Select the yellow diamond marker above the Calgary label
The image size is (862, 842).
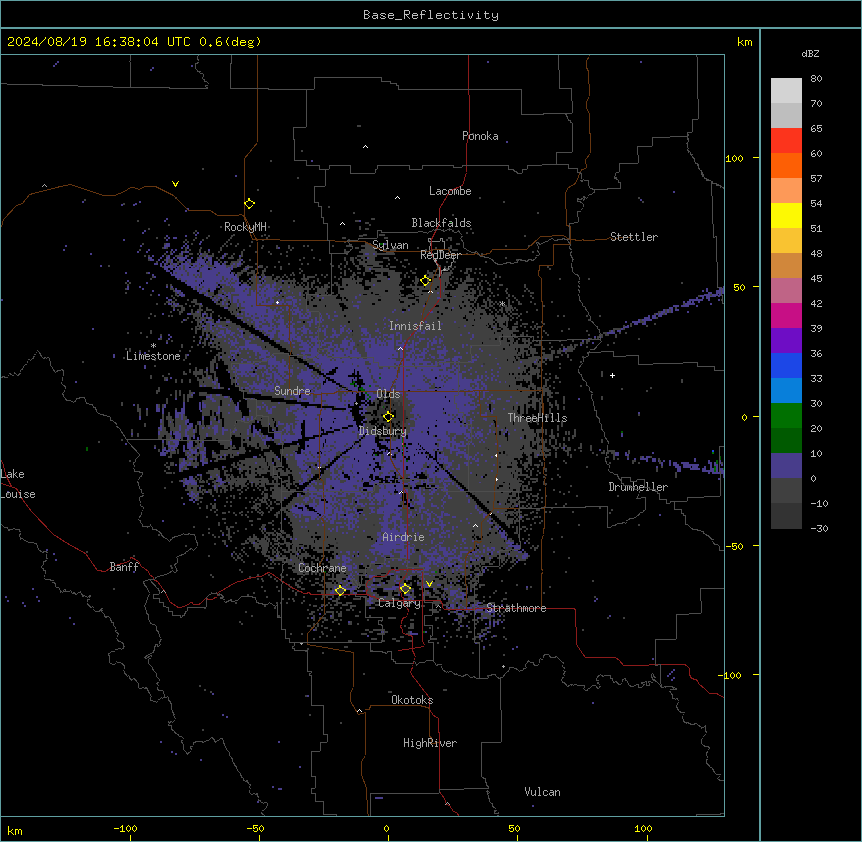[405, 589]
